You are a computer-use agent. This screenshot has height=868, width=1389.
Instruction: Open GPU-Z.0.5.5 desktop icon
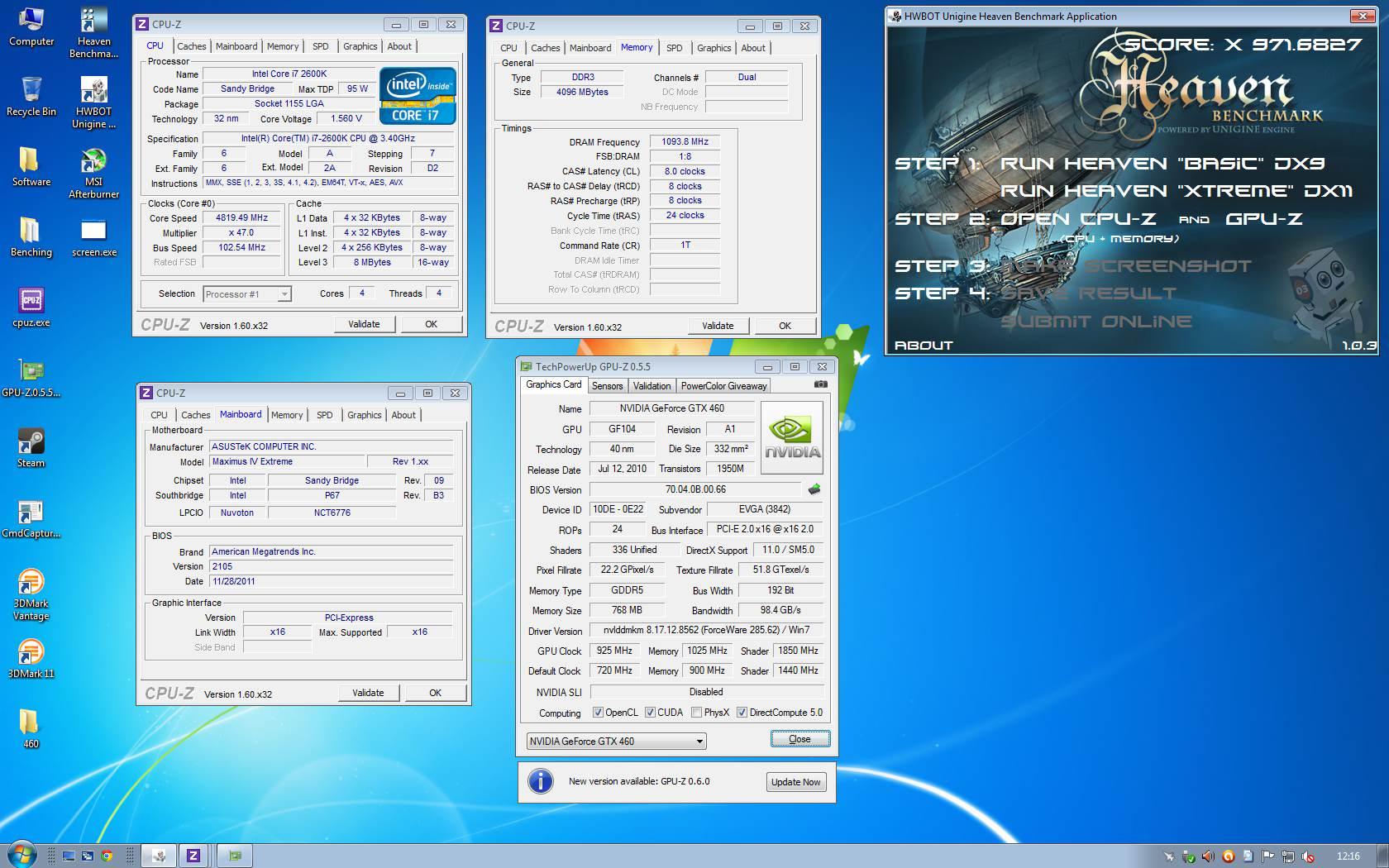[31, 379]
